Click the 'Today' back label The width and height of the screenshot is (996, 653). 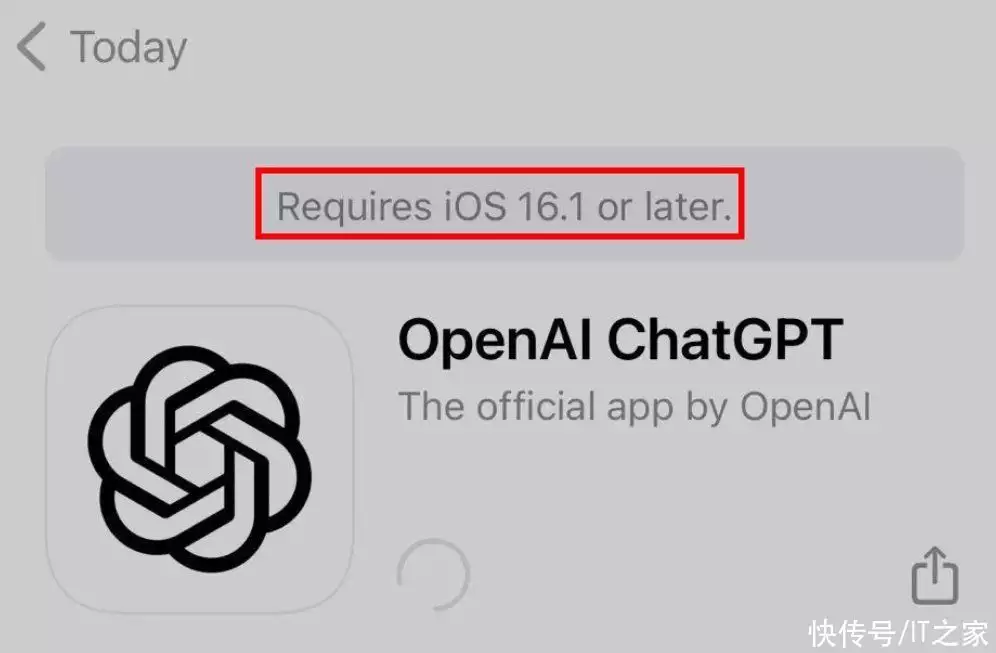point(128,48)
